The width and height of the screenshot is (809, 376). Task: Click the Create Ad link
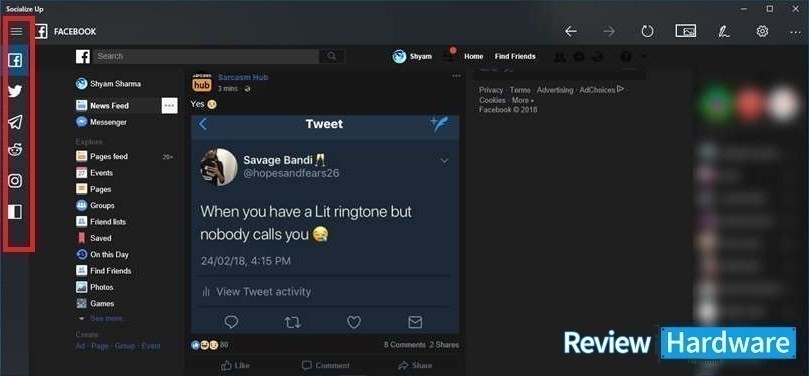(x=80, y=346)
